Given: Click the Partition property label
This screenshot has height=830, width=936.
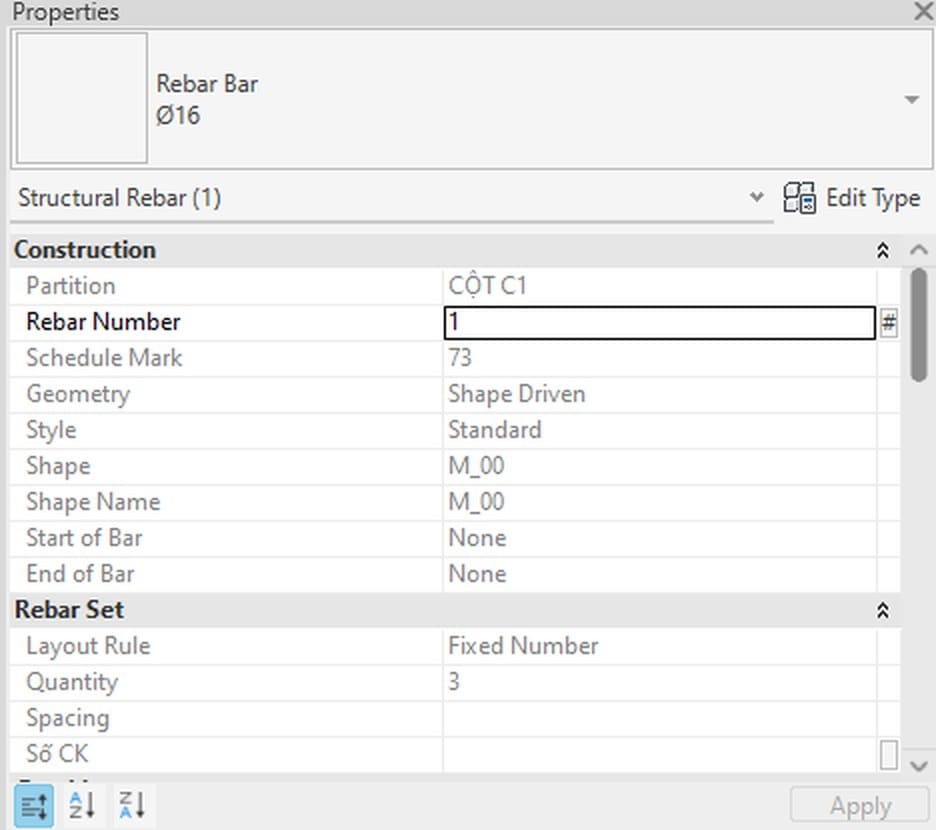Looking at the screenshot, I should coord(70,286).
